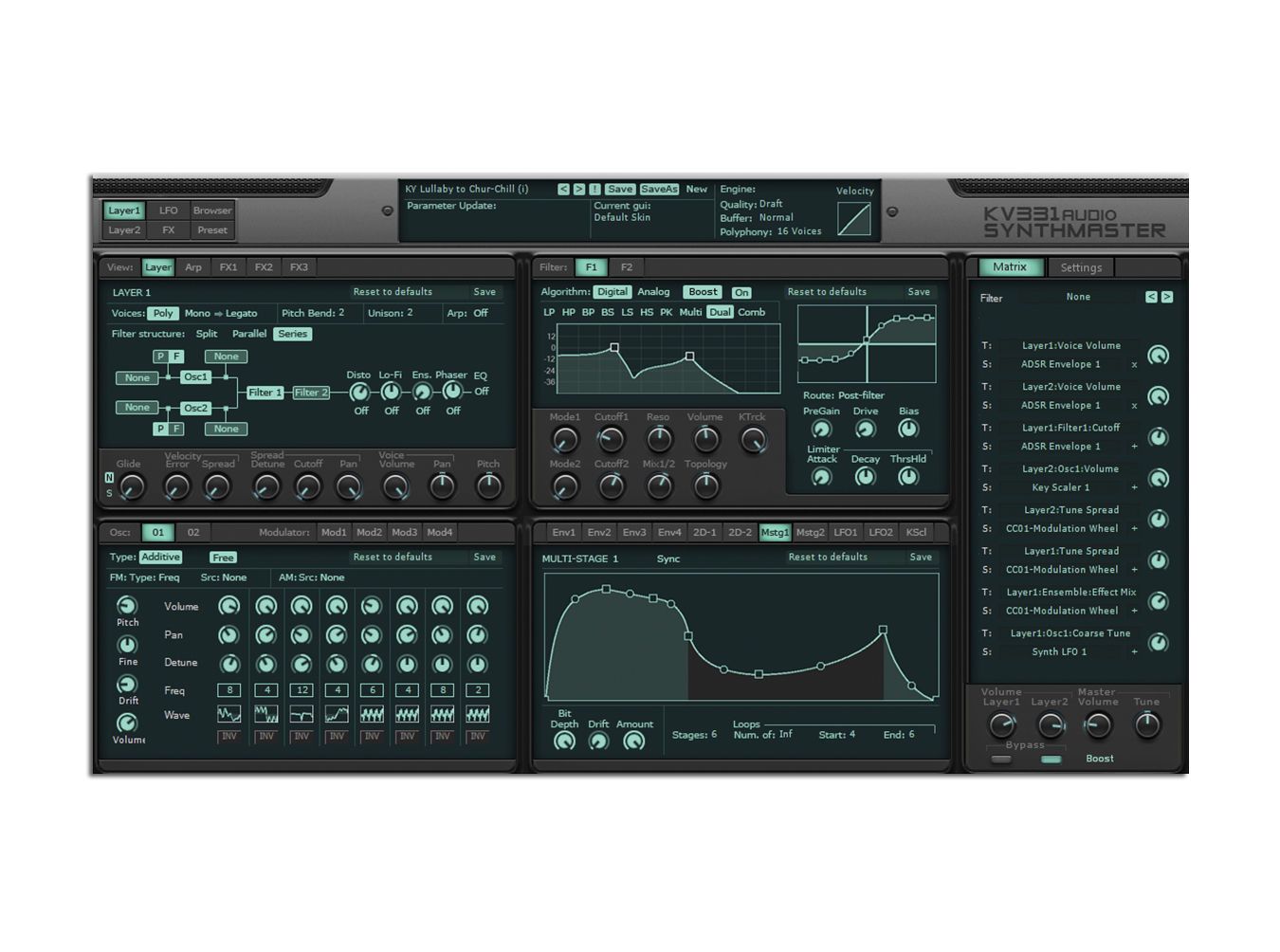
Task: Select the Comb filter type
Action: click(x=752, y=312)
